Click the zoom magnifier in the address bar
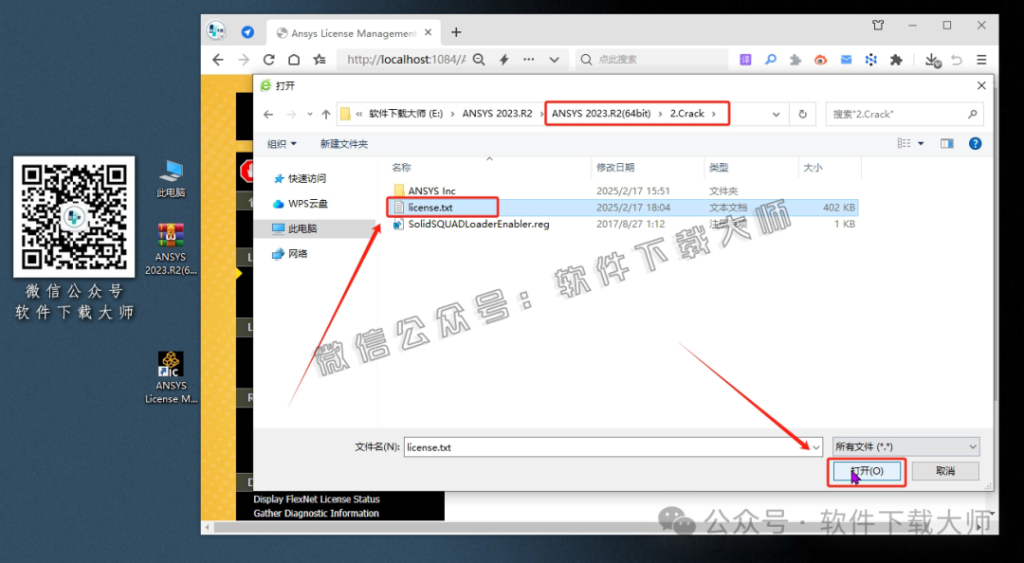 (479, 59)
